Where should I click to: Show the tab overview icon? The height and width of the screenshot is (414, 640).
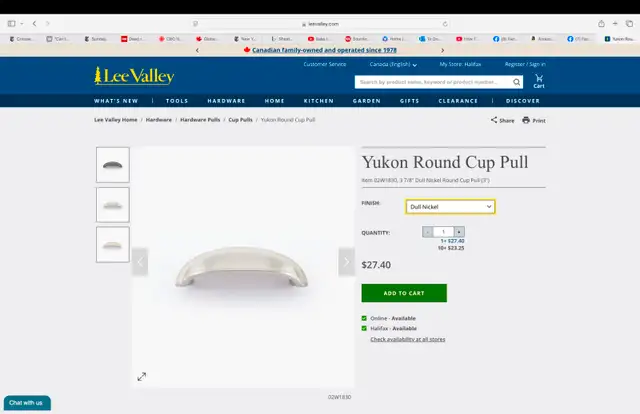pyautogui.click(x=630, y=24)
